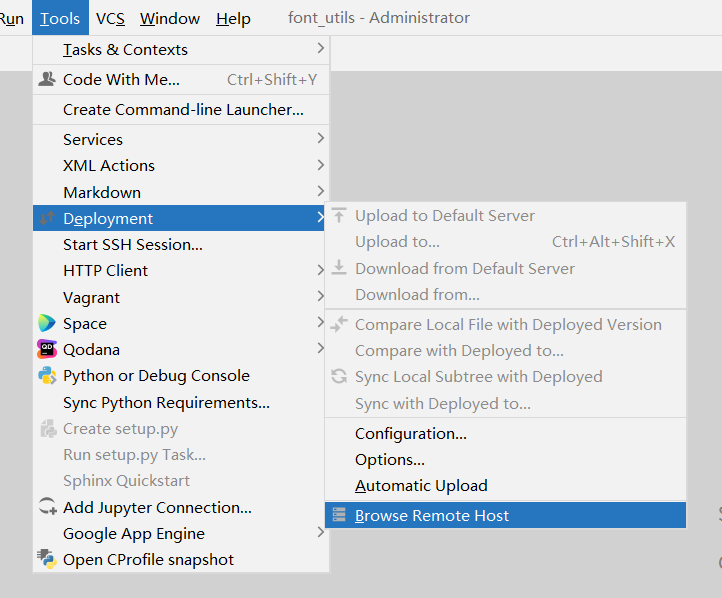The image size is (722, 598).
Task: Select Run setup.py Task entry
Action: [x=181, y=455]
